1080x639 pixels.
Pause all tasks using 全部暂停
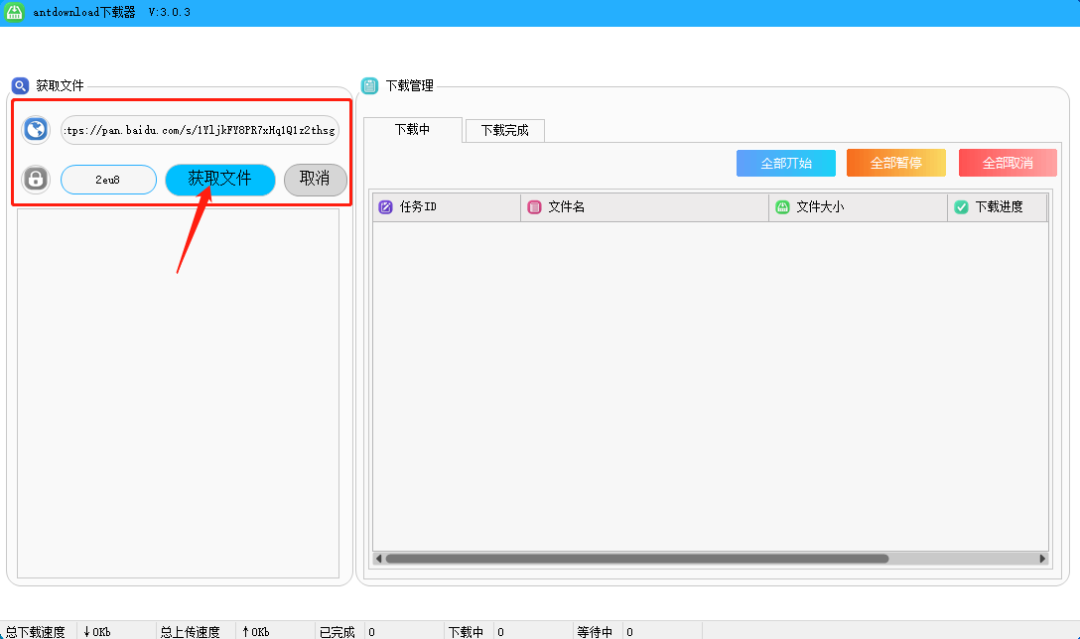click(896, 163)
